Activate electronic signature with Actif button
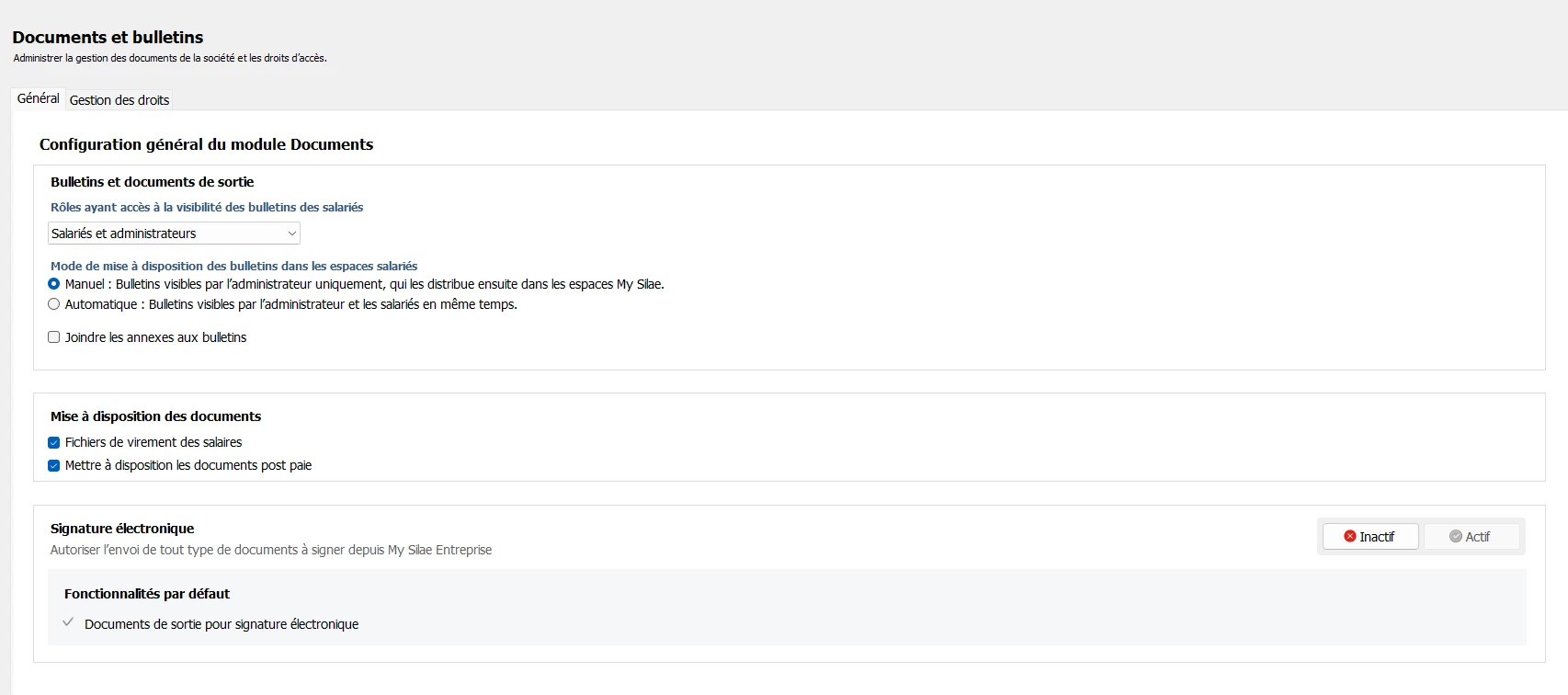 click(x=1471, y=536)
